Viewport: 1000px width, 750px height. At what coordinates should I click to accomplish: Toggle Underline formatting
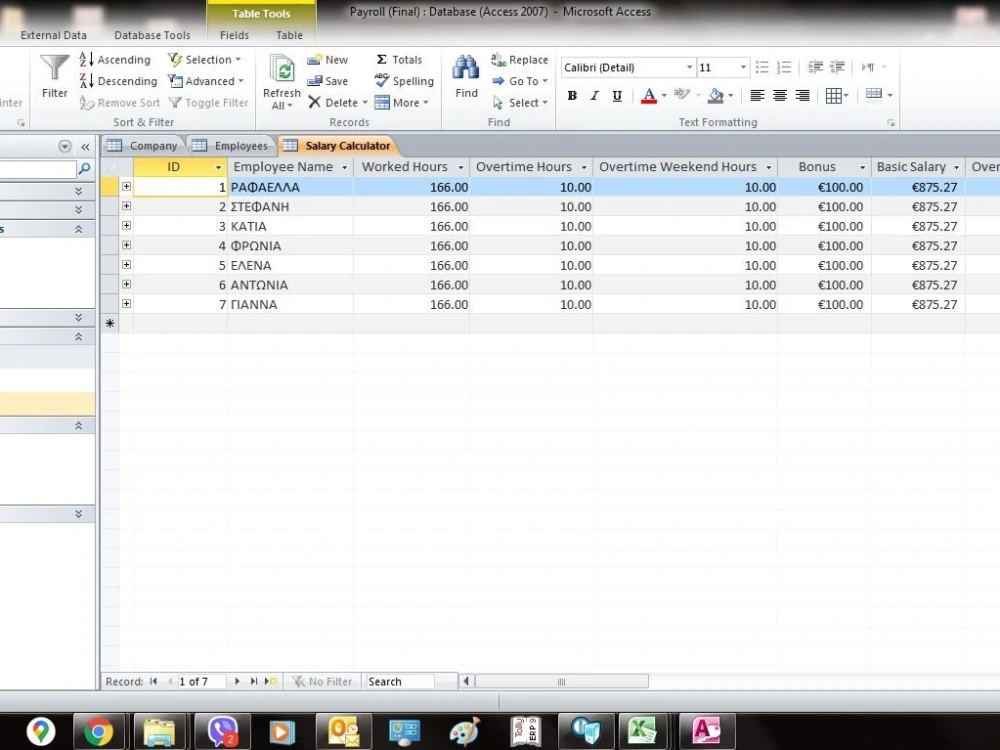pyautogui.click(x=617, y=96)
